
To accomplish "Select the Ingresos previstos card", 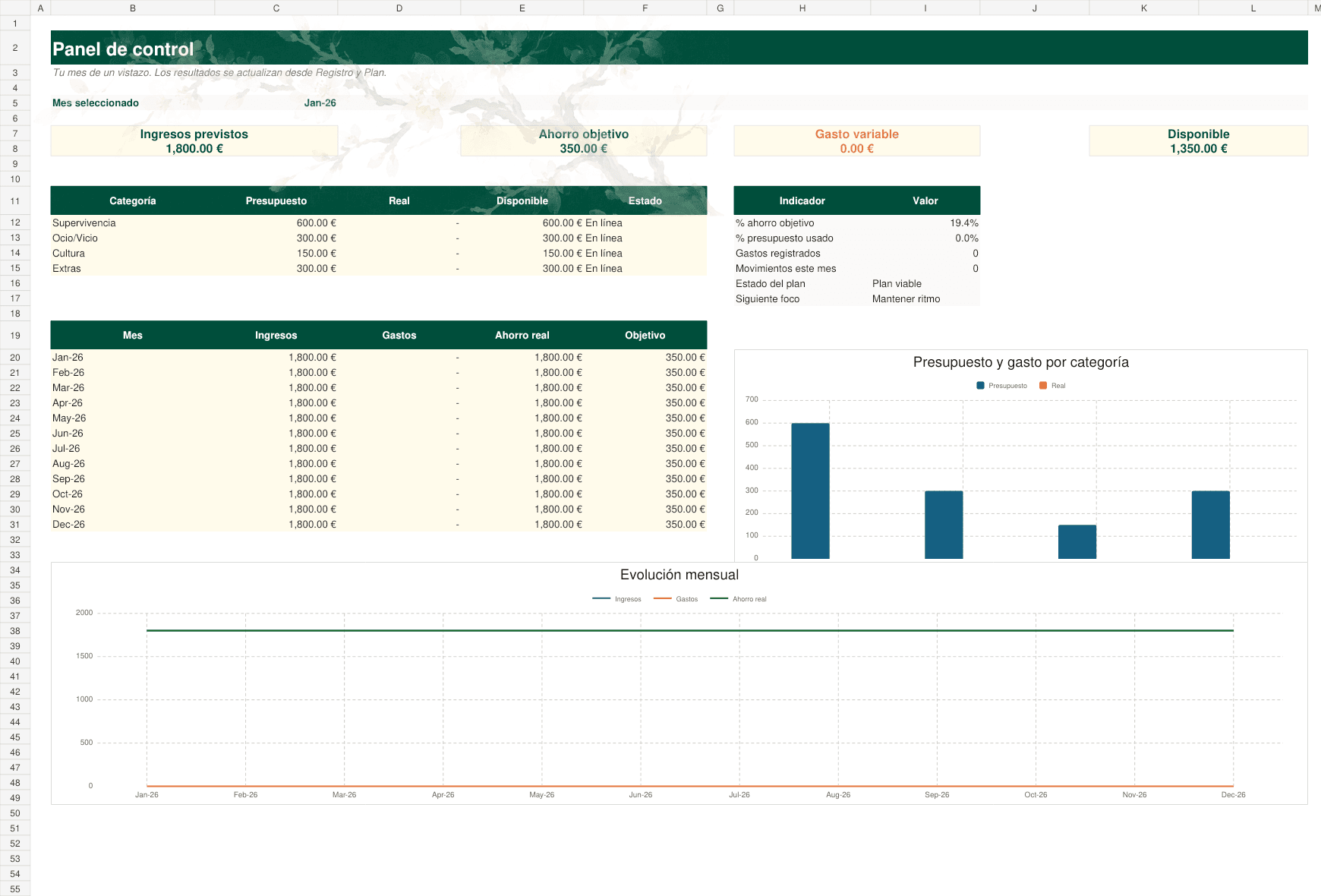I will coord(194,141).
